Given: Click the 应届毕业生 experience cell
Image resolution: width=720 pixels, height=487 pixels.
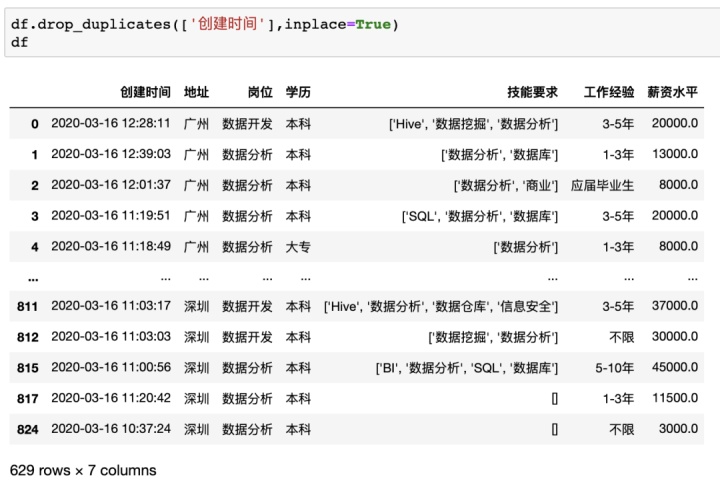Looking at the screenshot, I should tap(602, 185).
